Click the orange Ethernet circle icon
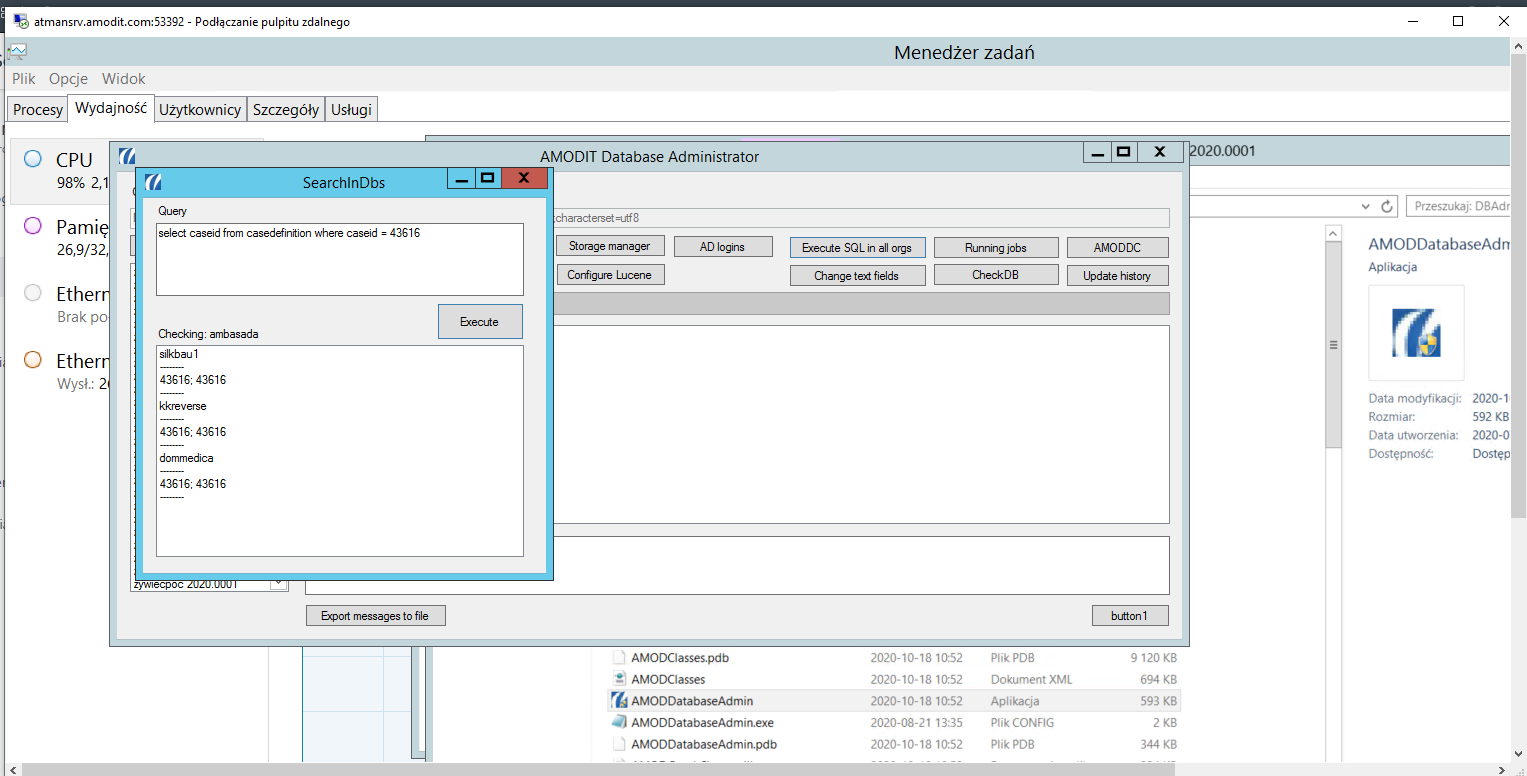Image resolution: width=1527 pixels, height=776 pixels. pyautogui.click(x=33, y=360)
